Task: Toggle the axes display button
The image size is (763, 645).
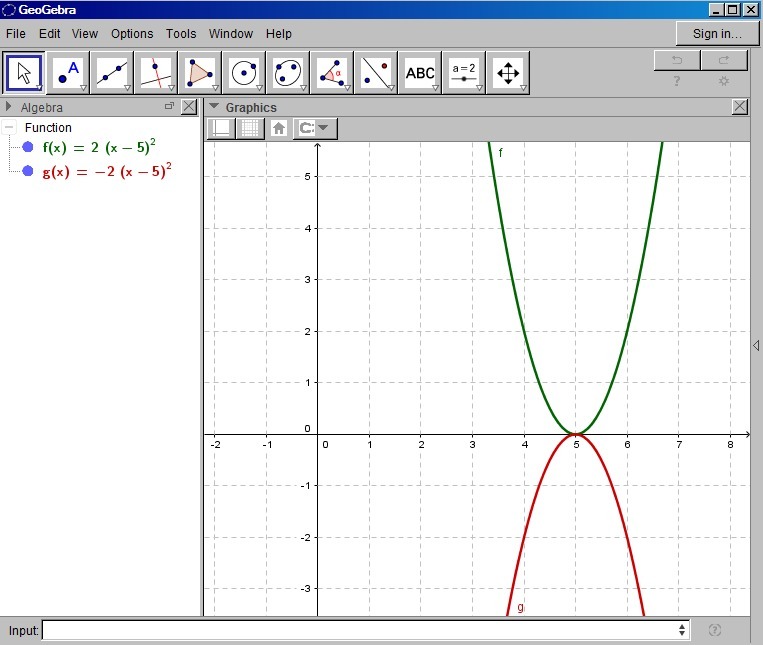Action: (220, 128)
